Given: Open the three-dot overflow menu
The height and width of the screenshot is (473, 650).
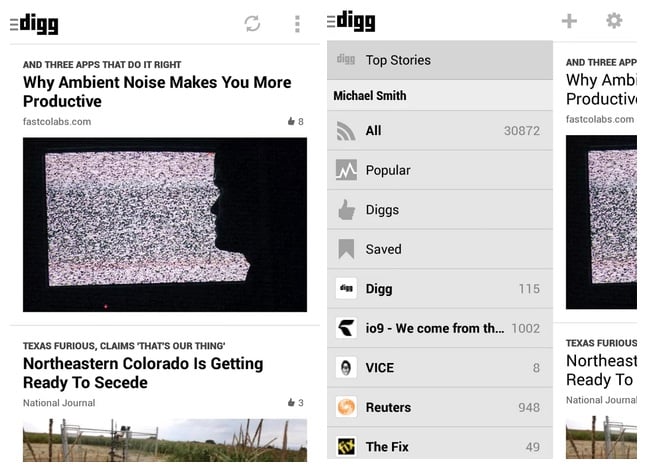Looking at the screenshot, I should (297, 24).
